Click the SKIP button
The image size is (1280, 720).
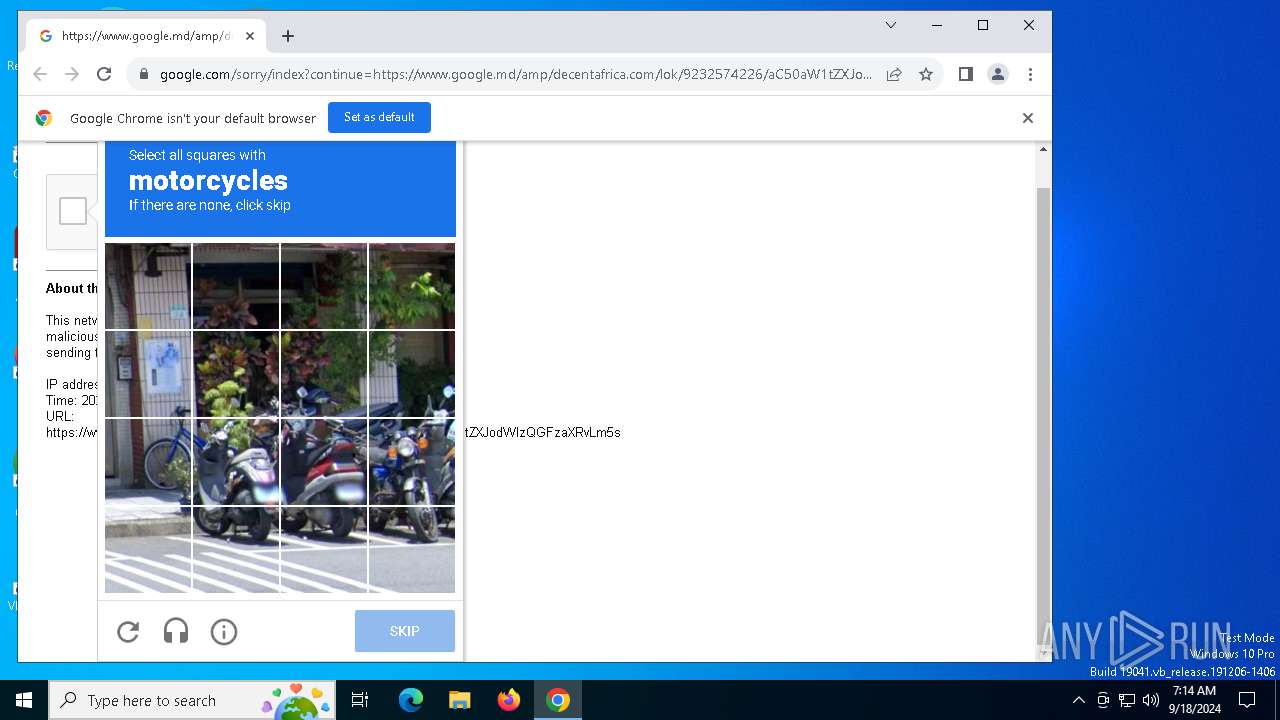tap(405, 631)
